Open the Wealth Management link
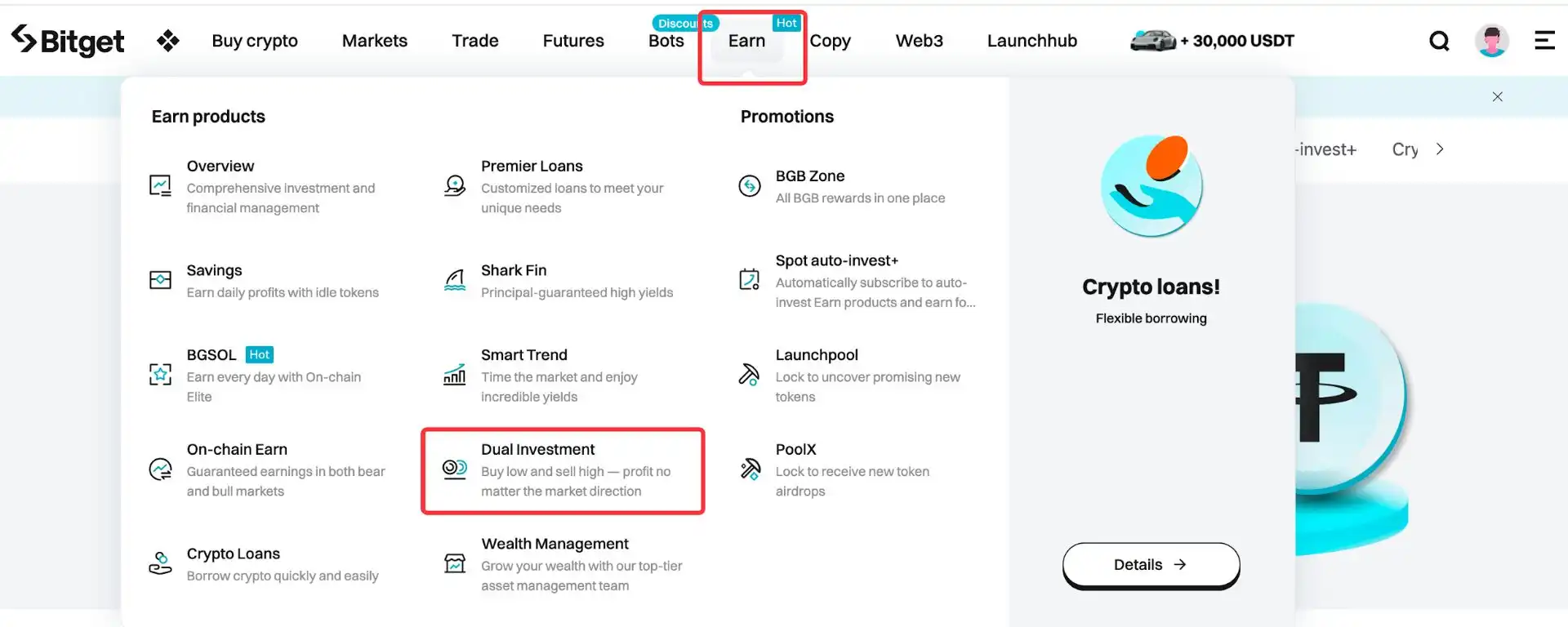The image size is (1568, 627). (x=555, y=544)
